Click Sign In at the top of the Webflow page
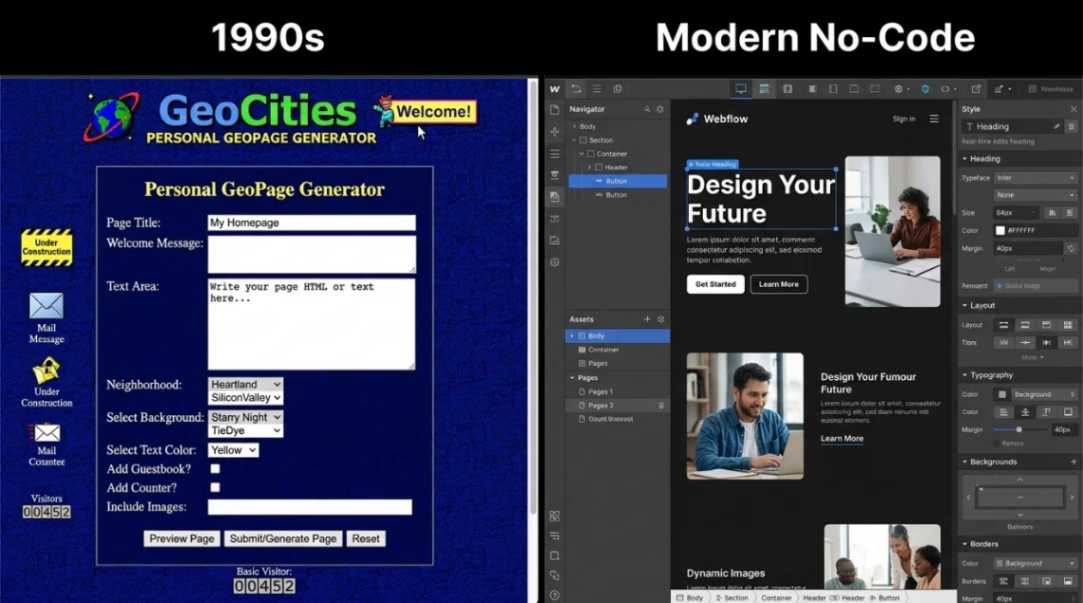 pyautogui.click(x=903, y=118)
